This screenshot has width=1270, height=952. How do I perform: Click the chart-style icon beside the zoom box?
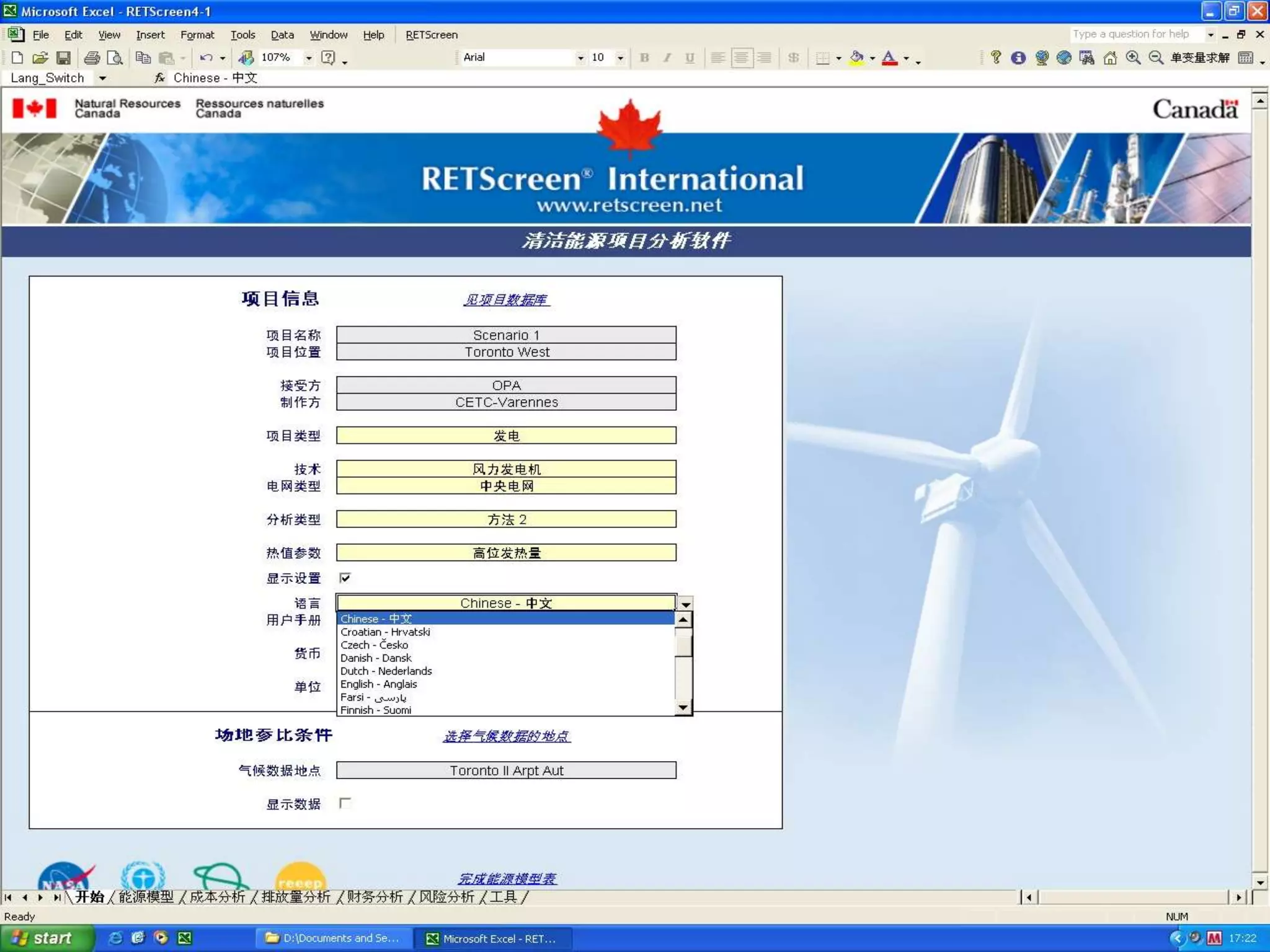[246, 58]
